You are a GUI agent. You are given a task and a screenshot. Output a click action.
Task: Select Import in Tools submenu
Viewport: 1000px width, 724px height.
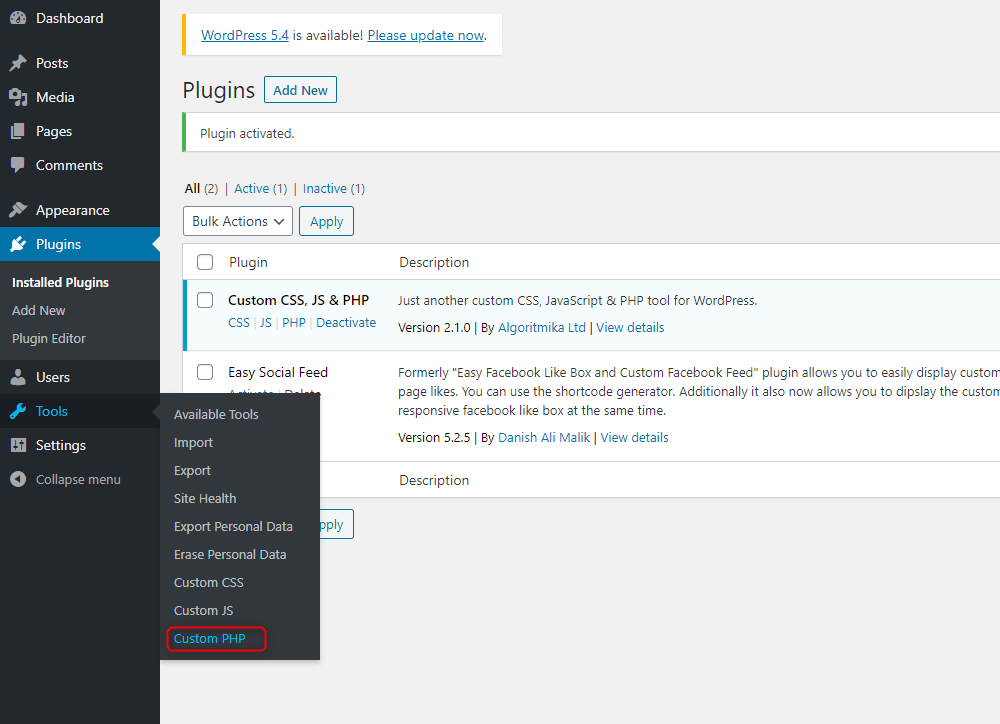click(x=193, y=442)
